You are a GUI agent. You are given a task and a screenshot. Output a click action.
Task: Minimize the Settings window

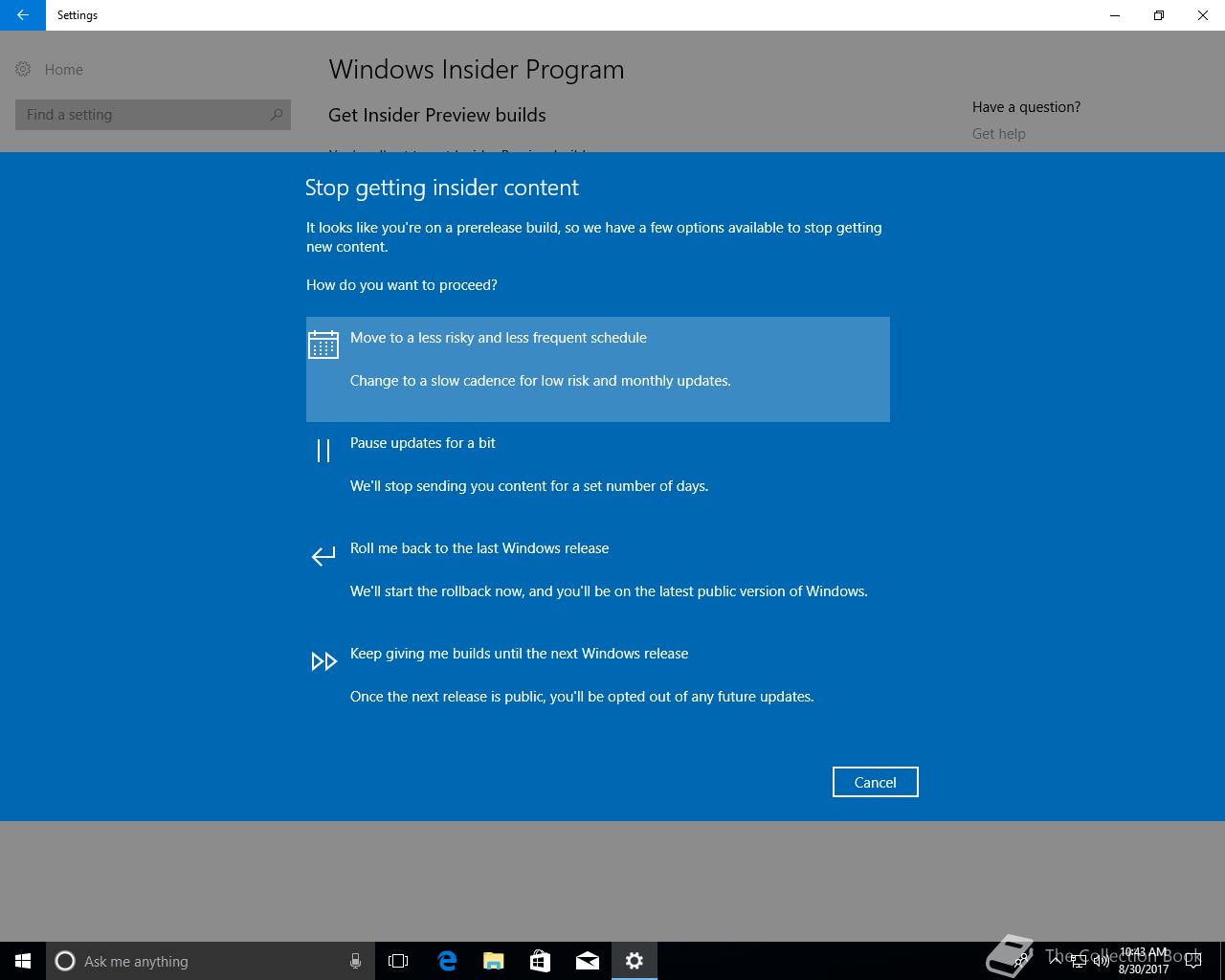tap(1115, 15)
